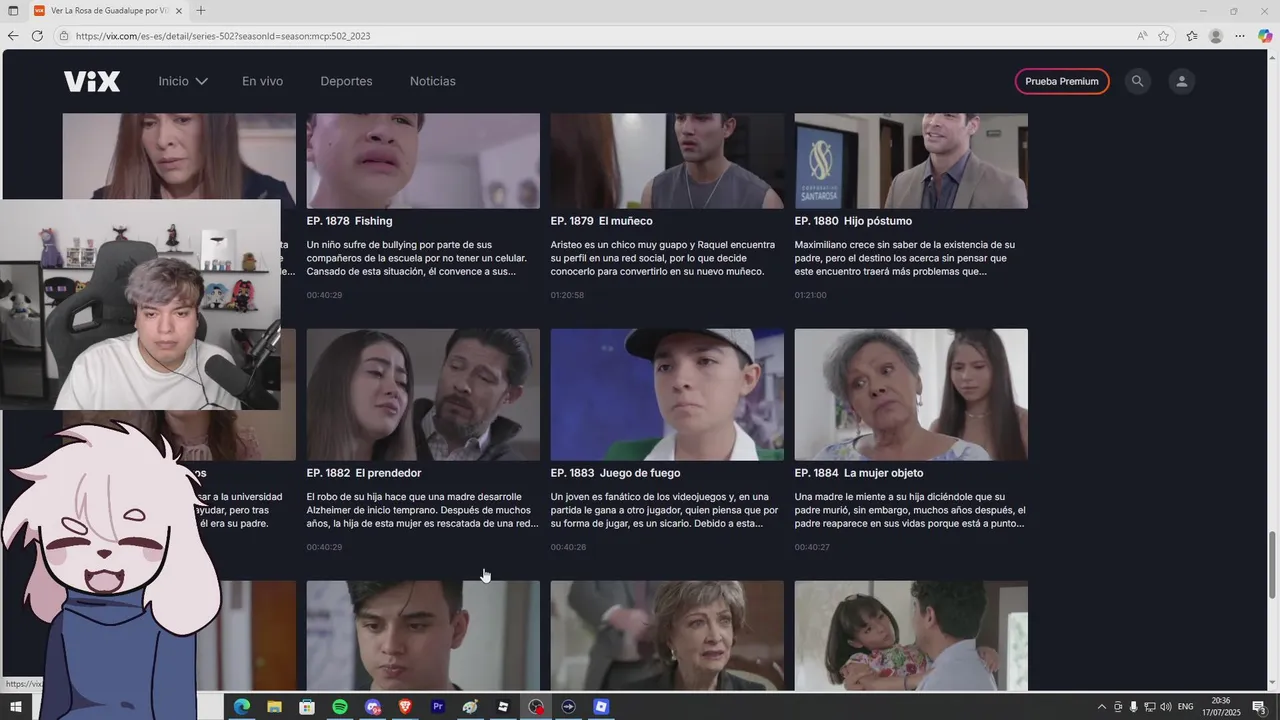
Task: Click the Juego de fuego duration 00:40:26
Action: (568, 547)
